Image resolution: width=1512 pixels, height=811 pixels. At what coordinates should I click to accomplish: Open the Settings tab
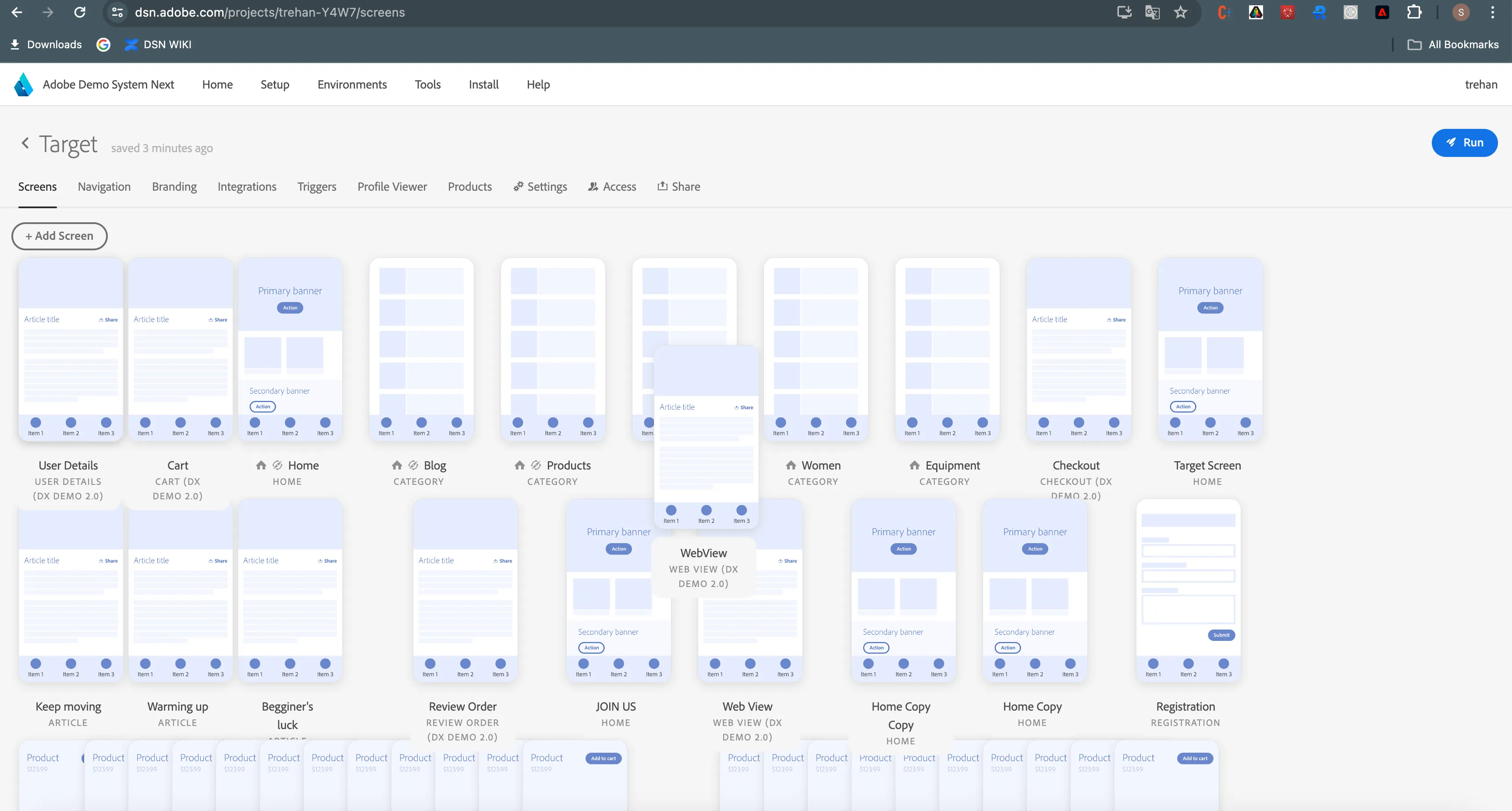coord(540,187)
